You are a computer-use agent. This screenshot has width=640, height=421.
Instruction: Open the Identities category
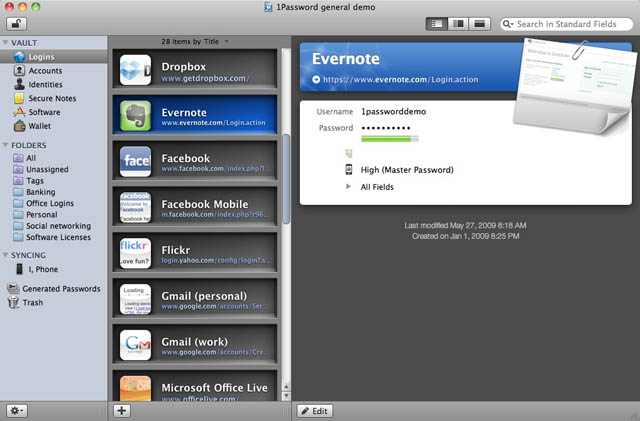coord(53,85)
